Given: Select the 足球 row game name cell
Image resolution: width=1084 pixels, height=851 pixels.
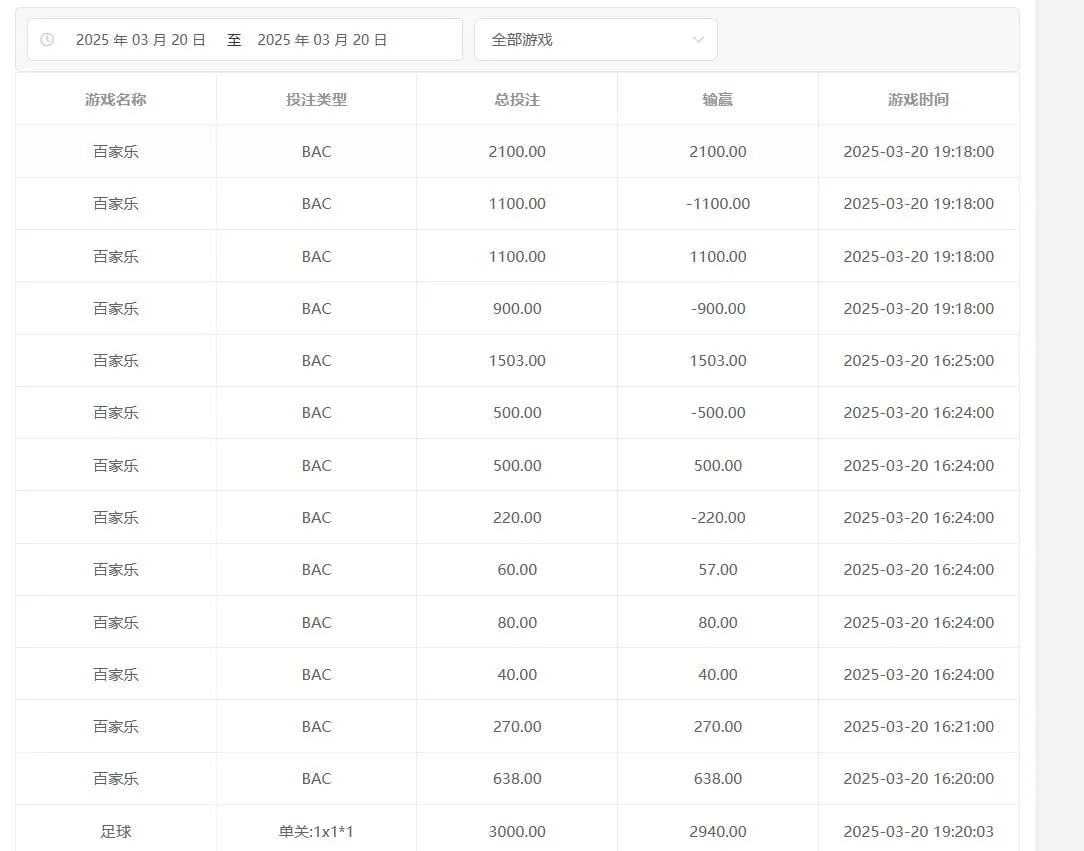Looking at the screenshot, I should tap(116, 831).
